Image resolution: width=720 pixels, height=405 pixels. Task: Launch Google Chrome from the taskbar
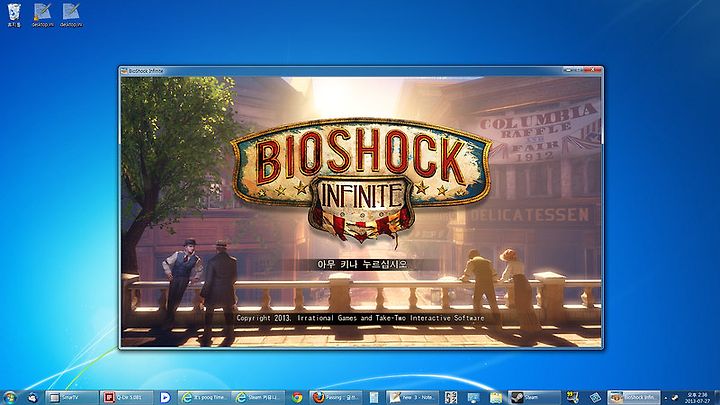click(297, 398)
